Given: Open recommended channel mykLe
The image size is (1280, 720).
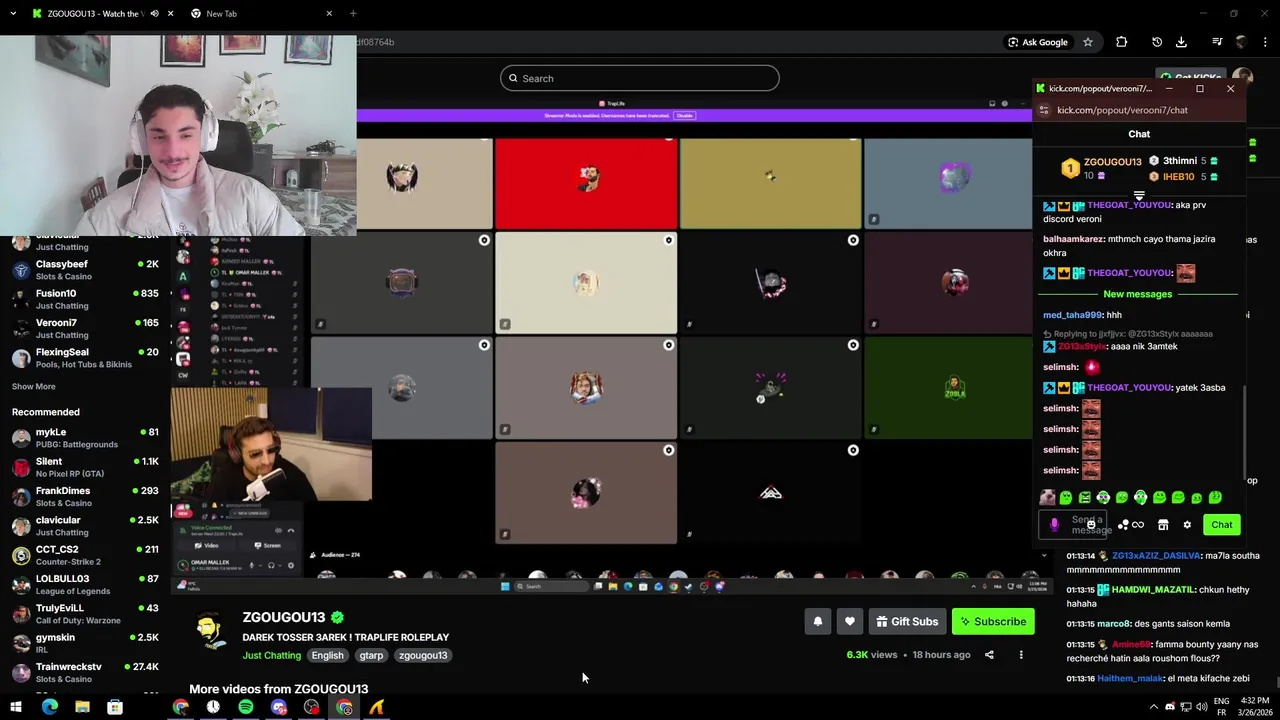Looking at the screenshot, I should point(85,438).
